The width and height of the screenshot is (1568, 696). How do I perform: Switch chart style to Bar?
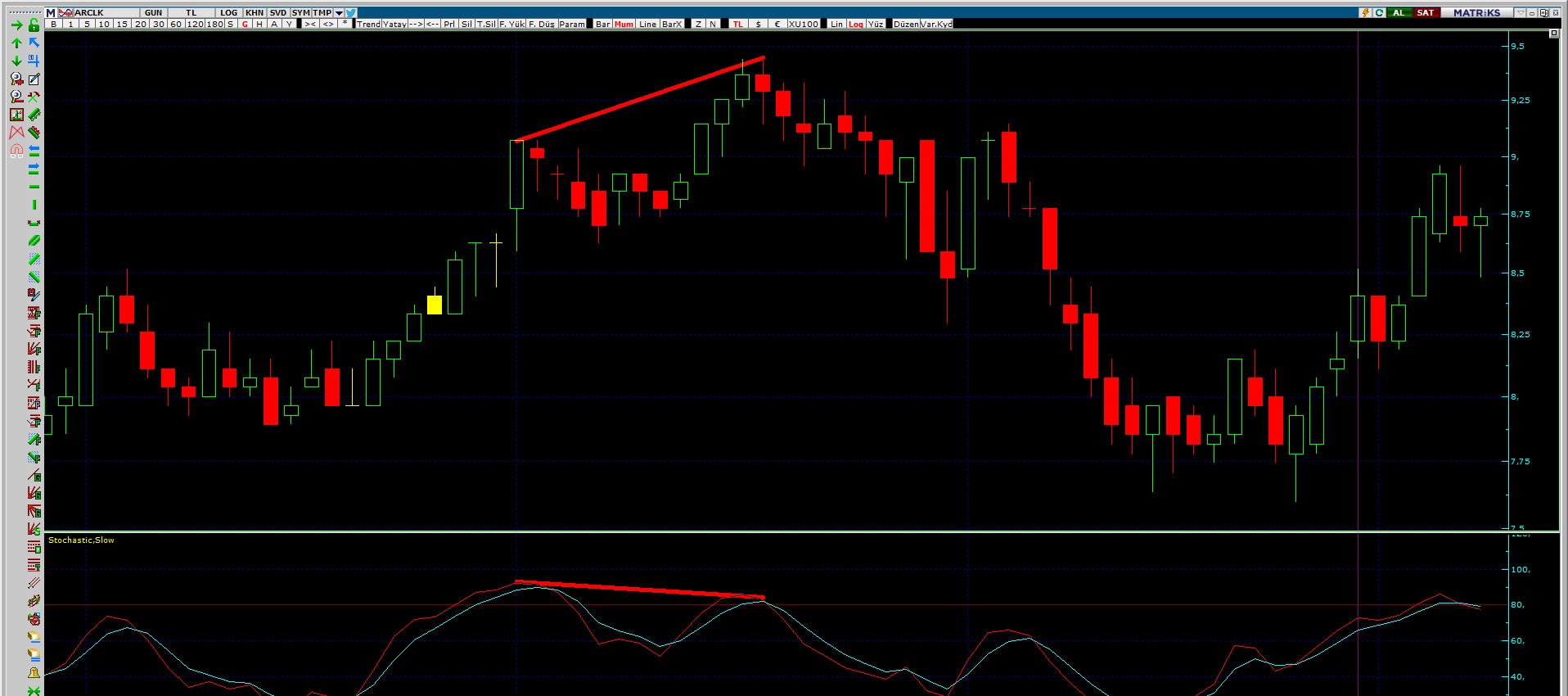(602, 24)
